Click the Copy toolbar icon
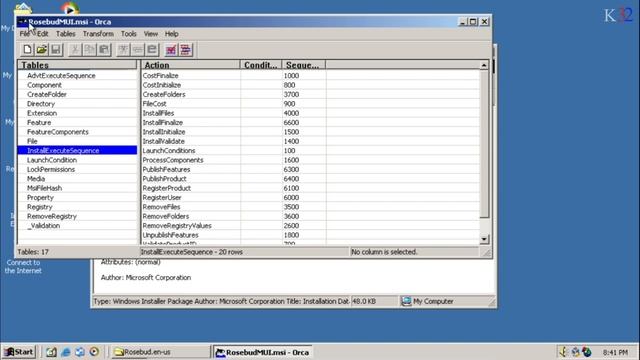 coord(89,50)
